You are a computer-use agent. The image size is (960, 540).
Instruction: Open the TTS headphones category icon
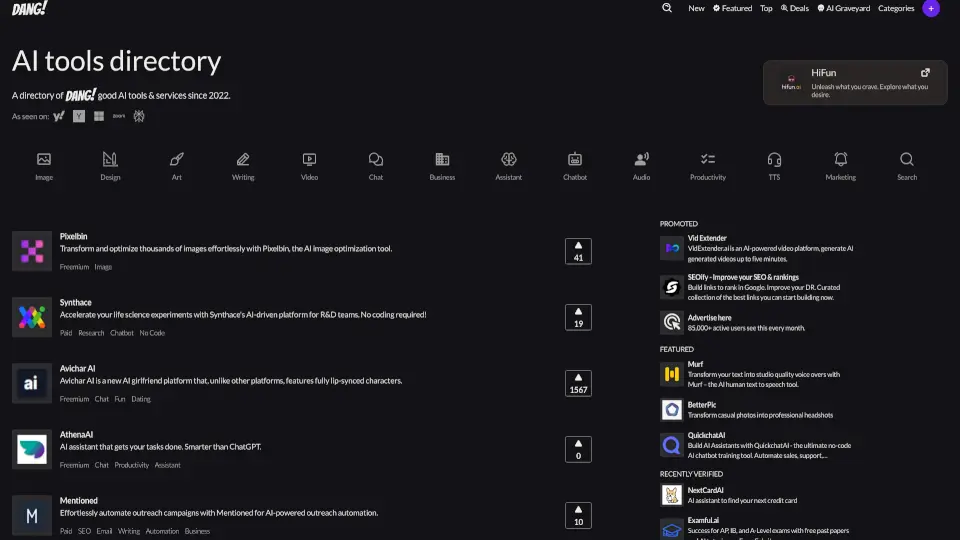pyautogui.click(x=774, y=160)
